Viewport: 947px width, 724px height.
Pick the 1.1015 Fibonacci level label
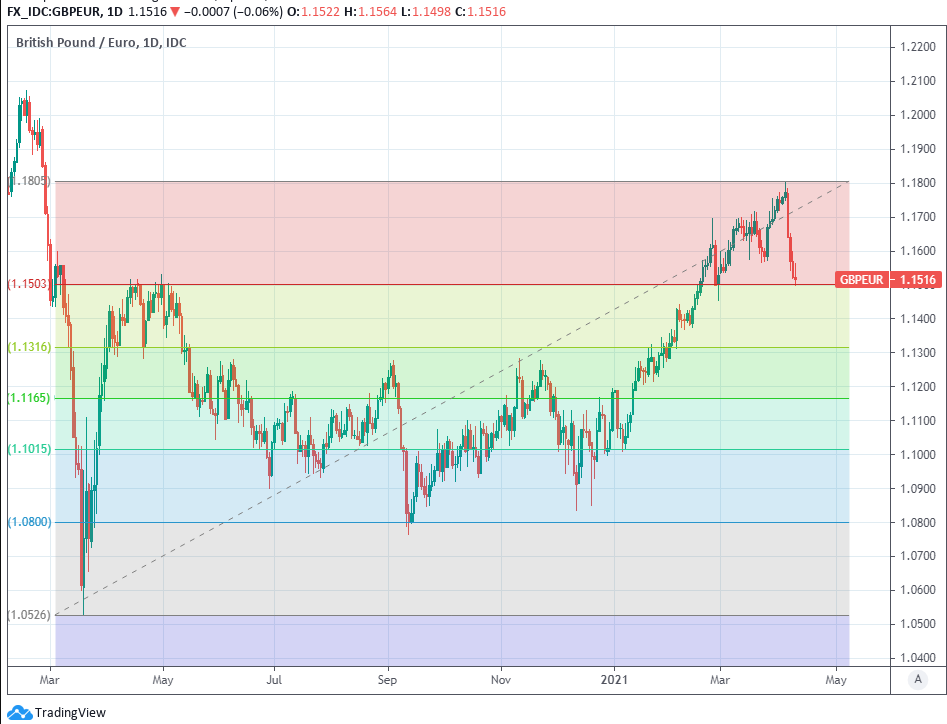click(29, 449)
